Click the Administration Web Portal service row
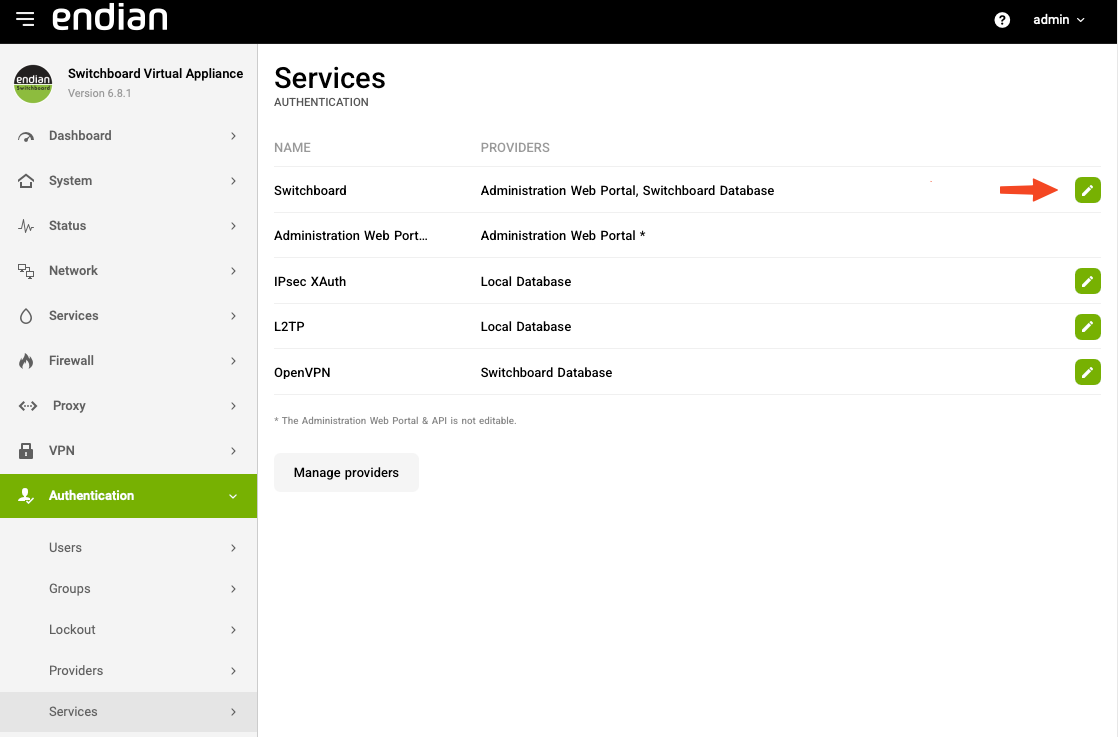Viewport: 1118px width, 737px height. [350, 236]
